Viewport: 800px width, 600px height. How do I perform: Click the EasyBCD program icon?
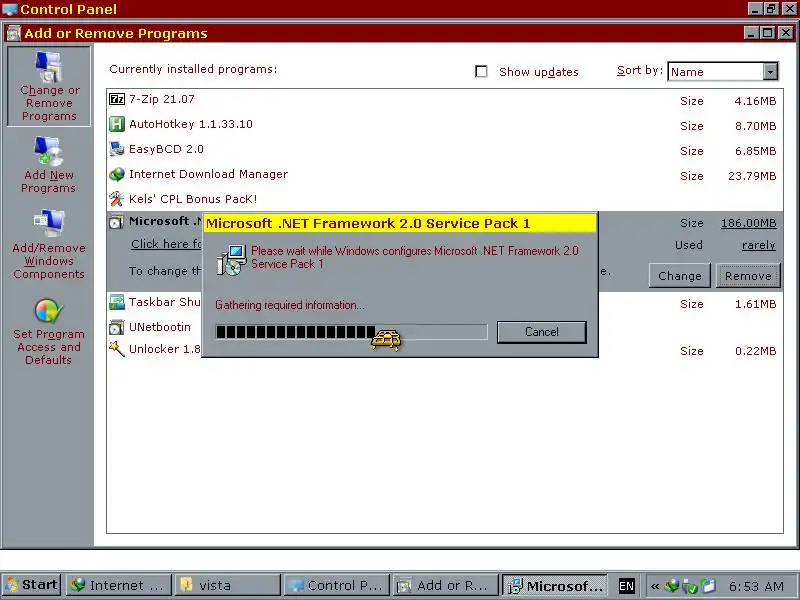point(117,149)
